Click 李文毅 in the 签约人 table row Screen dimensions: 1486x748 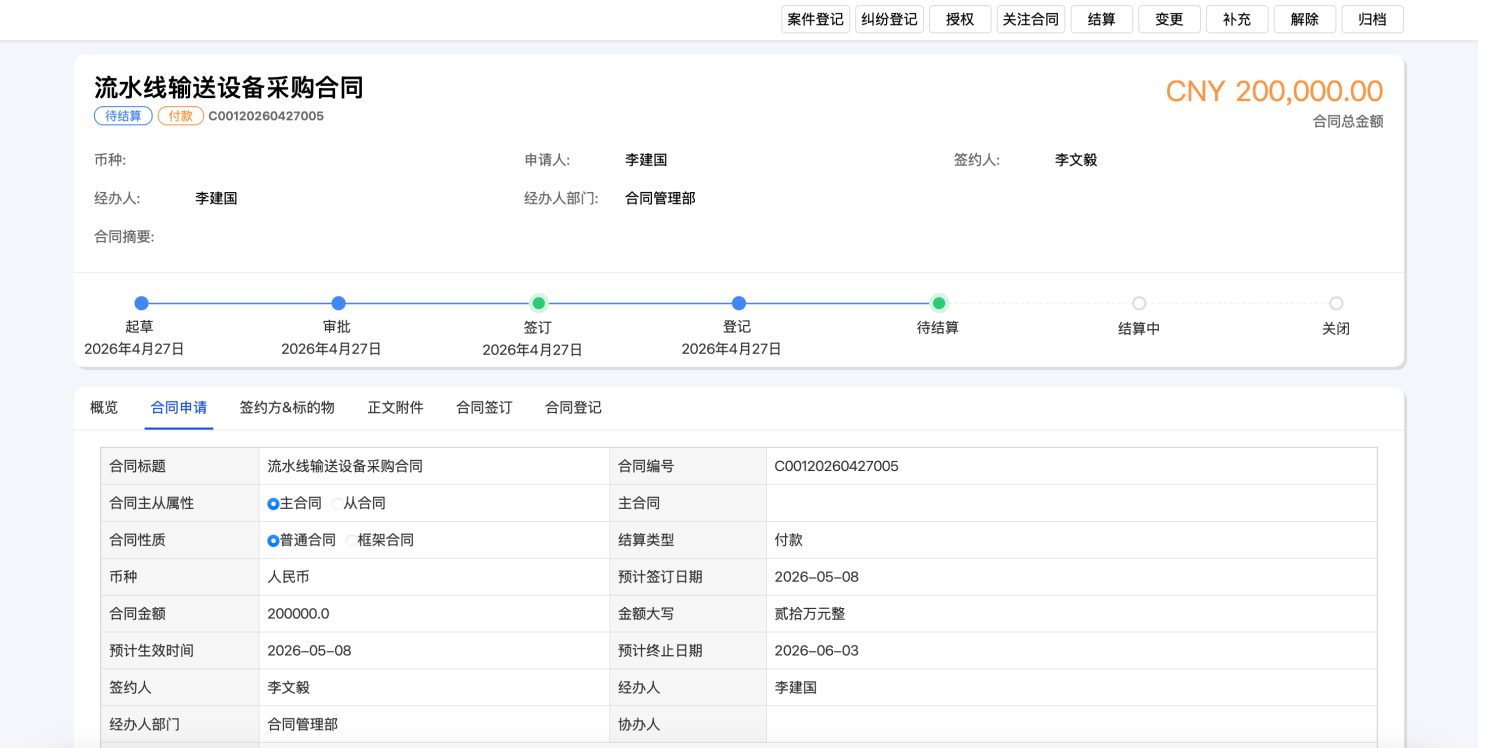[288, 688]
